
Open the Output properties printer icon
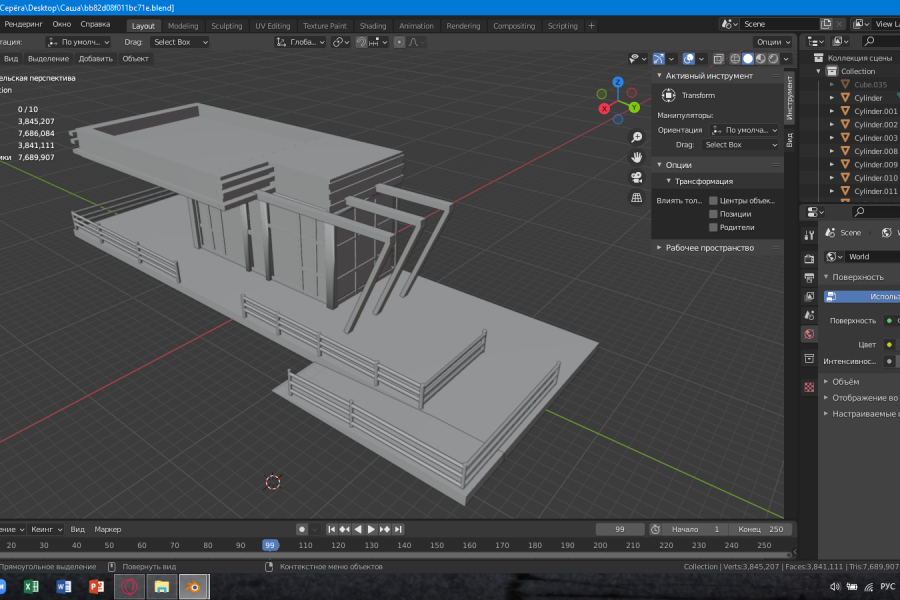coord(809,277)
